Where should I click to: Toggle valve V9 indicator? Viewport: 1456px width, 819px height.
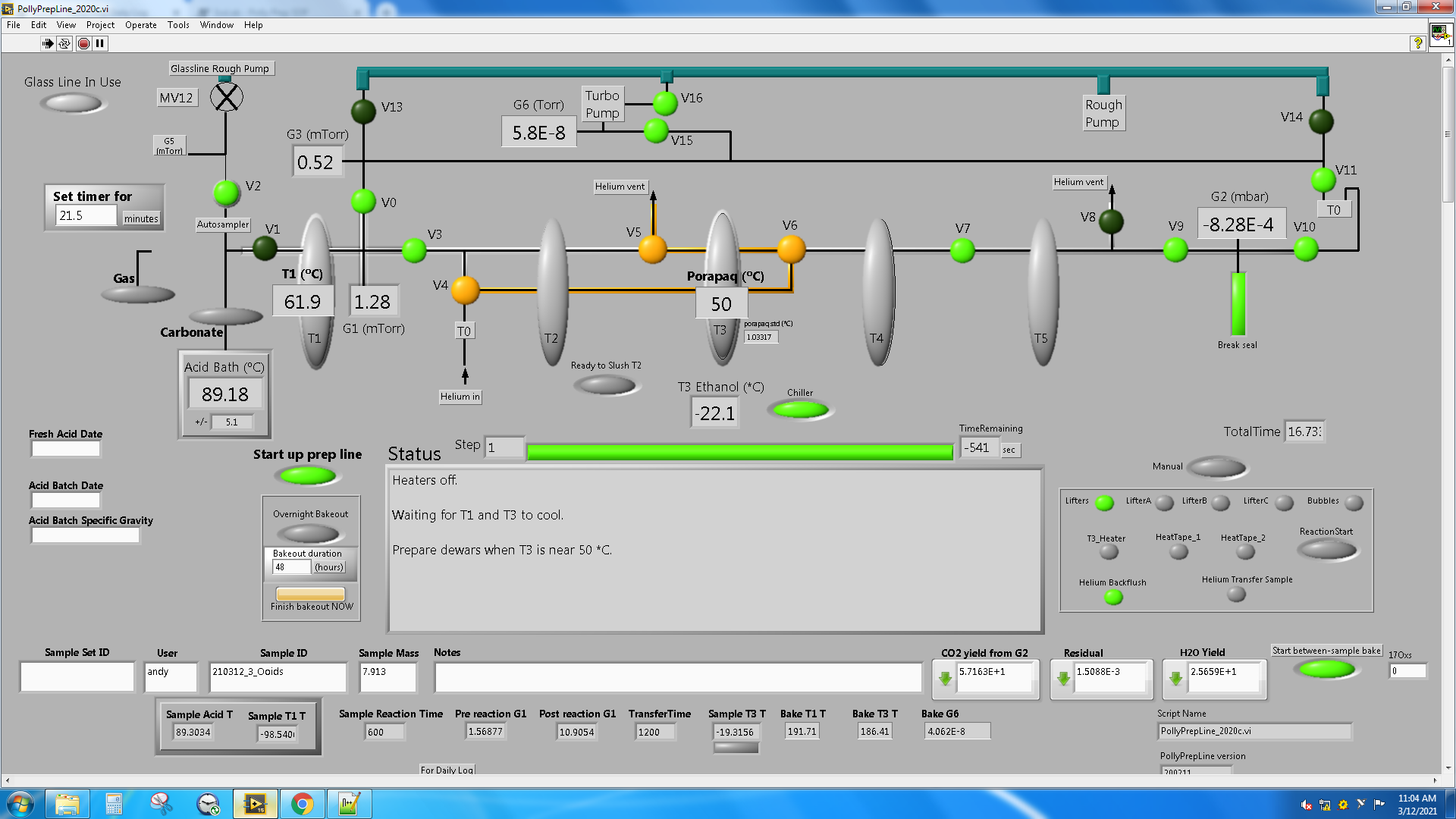pos(1175,249)
